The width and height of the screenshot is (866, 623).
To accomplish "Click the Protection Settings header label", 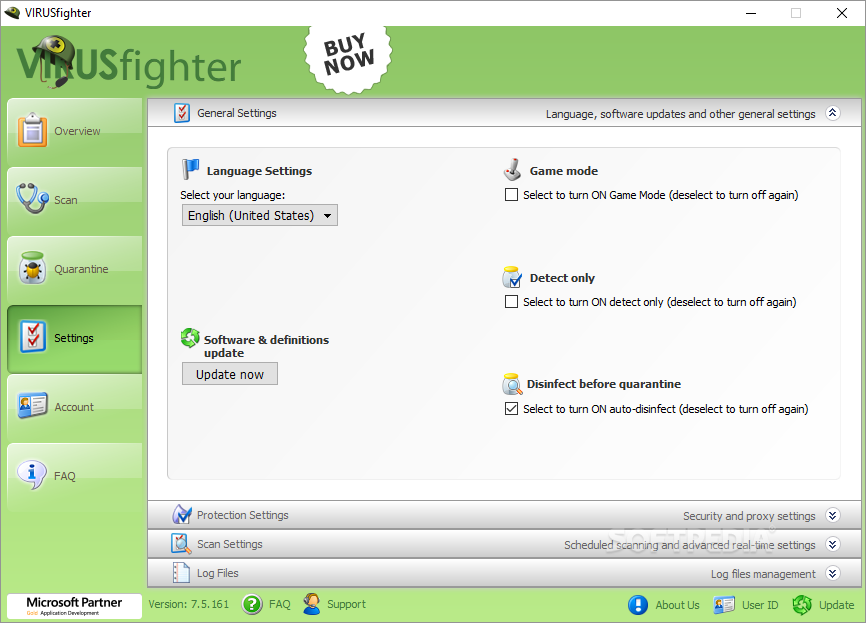I will pyautogui.click(x=242, y=515).
